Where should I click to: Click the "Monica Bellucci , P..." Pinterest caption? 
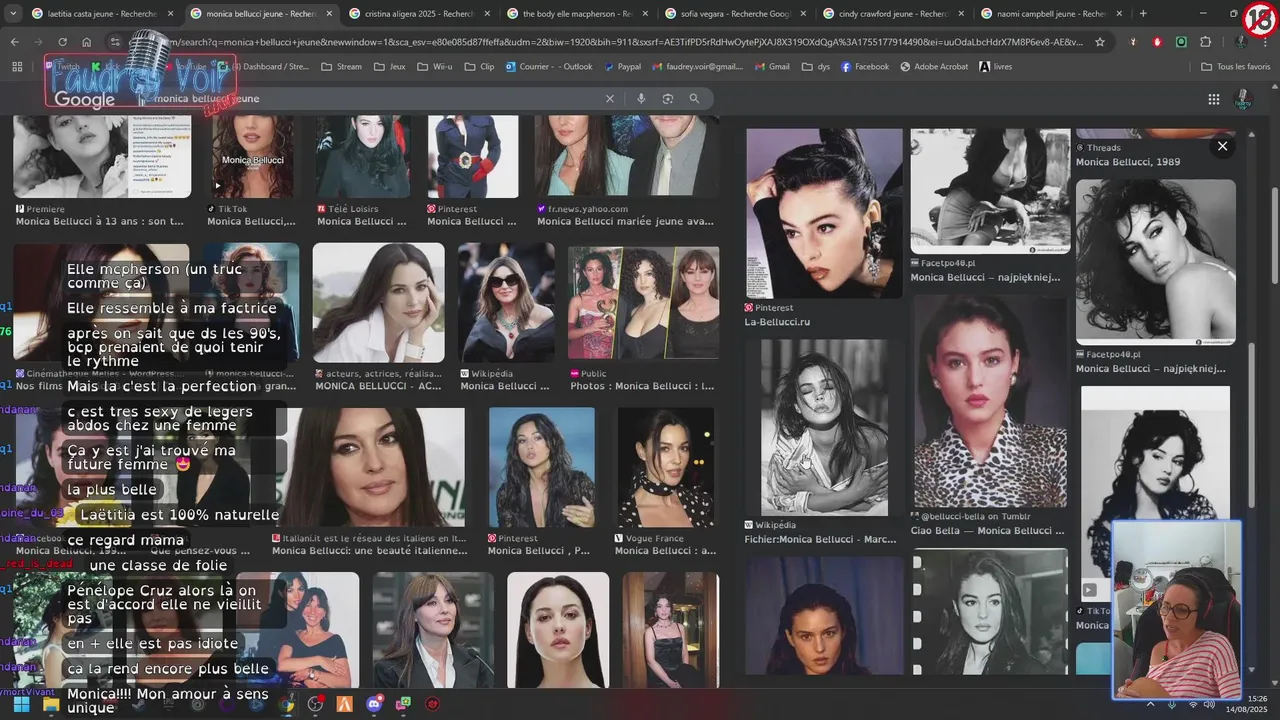pos(538,550)
